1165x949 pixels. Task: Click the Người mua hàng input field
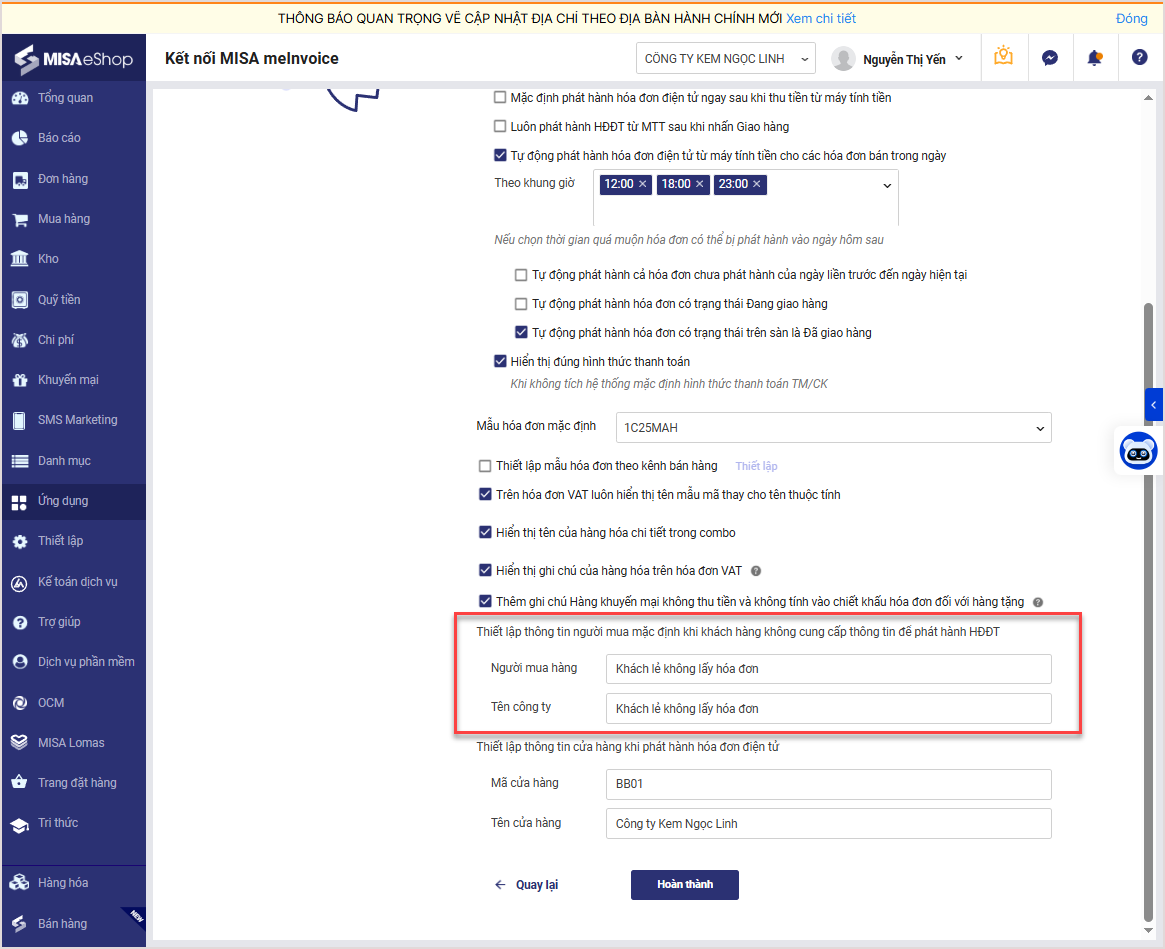pos(828,669)
